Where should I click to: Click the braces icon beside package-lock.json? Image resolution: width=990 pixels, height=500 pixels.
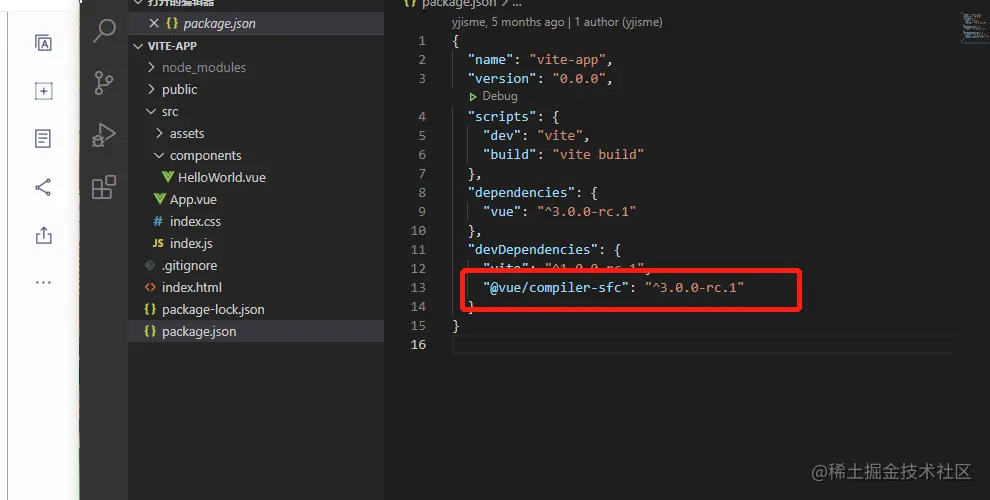(x=150, y=309)
